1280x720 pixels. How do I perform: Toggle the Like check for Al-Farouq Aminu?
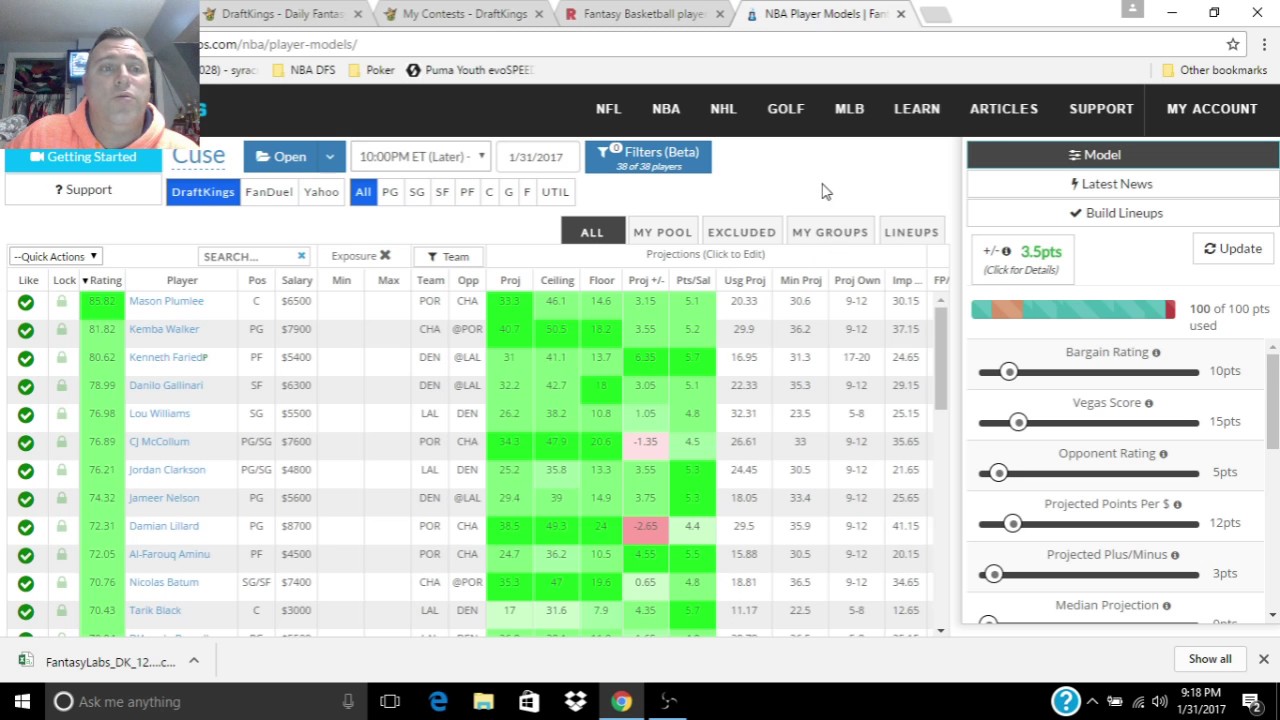click(x=26, y=555)
